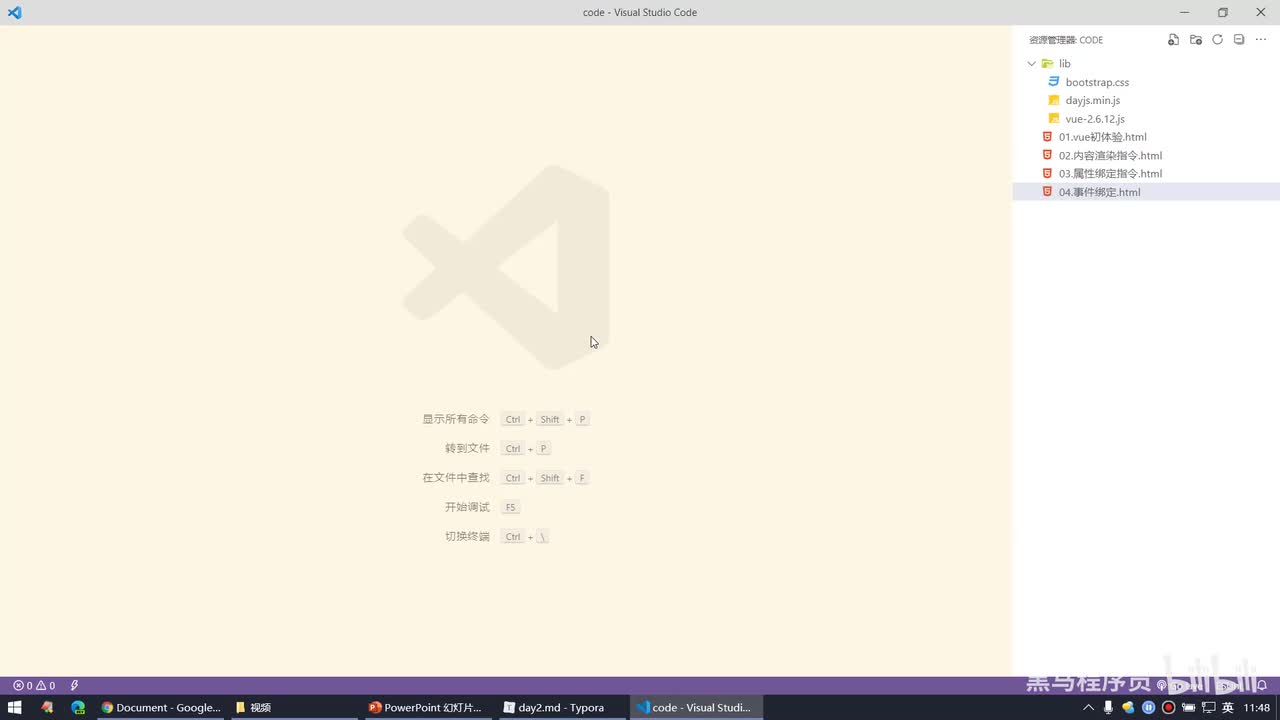Click the yellow and blue chat tray icon
Screen dimensions: 1280x720
point(1128,707)
